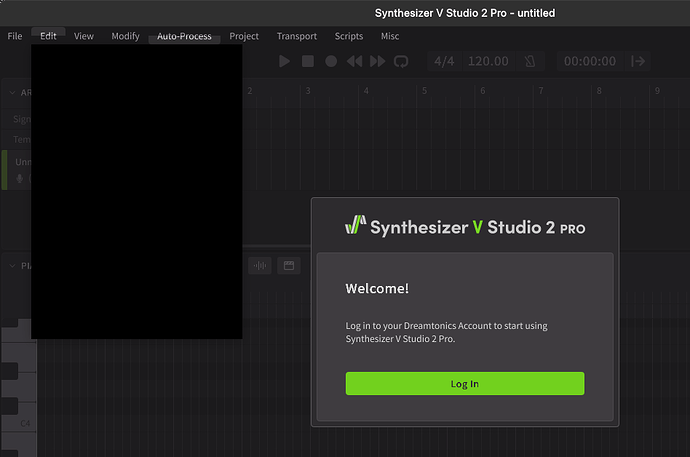
Task: Click the green Log In button
Action: [465, 384]
